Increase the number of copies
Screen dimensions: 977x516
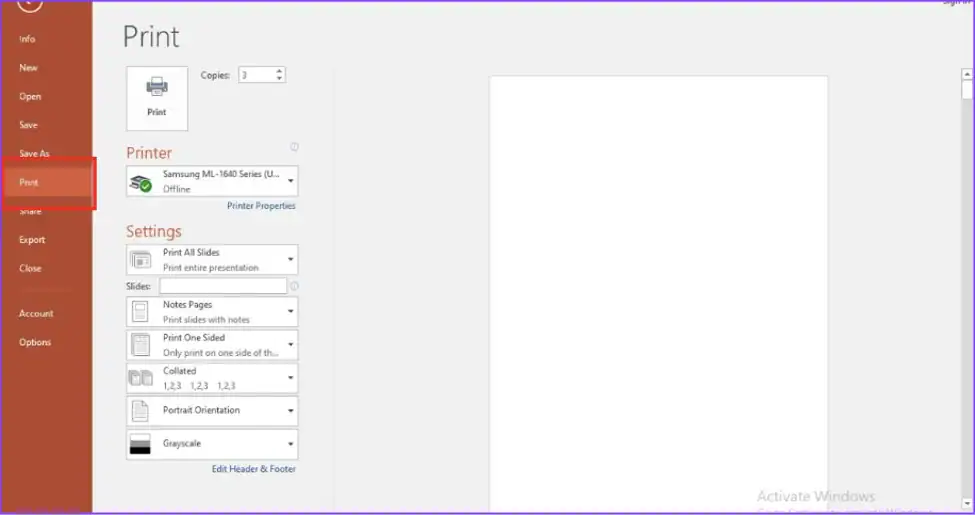click(279, 71)
